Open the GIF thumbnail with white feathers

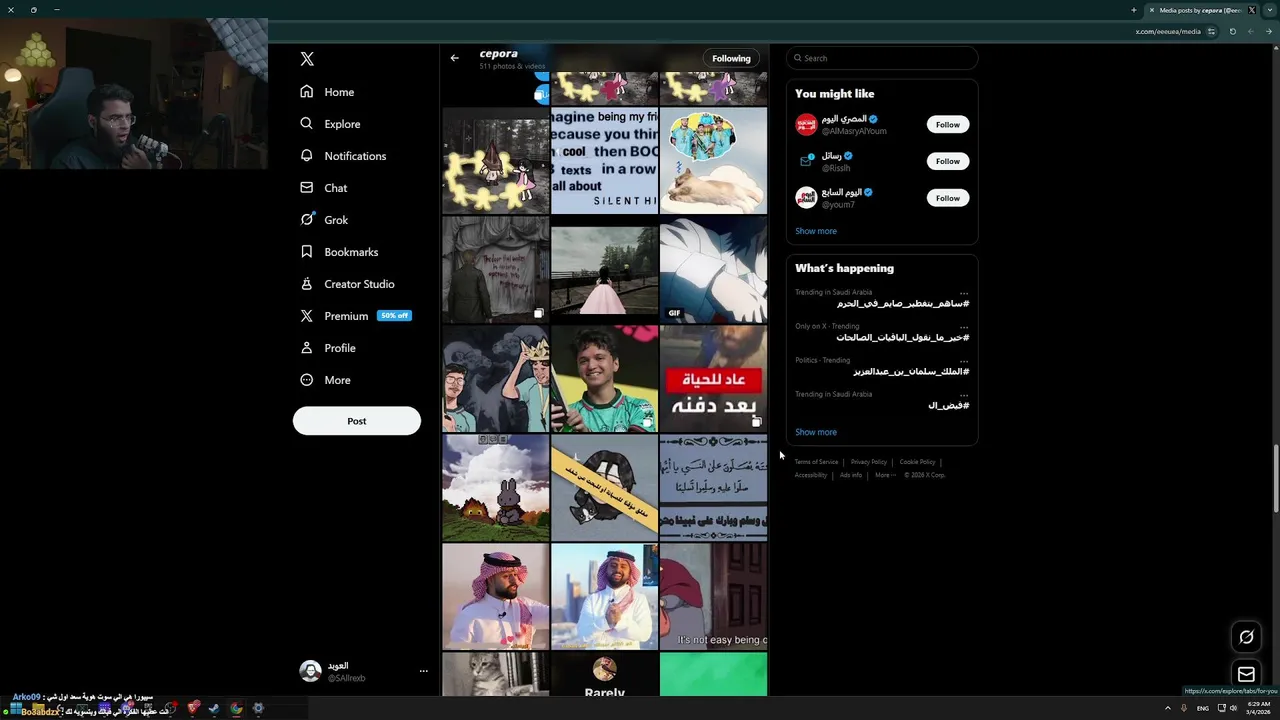713,270
